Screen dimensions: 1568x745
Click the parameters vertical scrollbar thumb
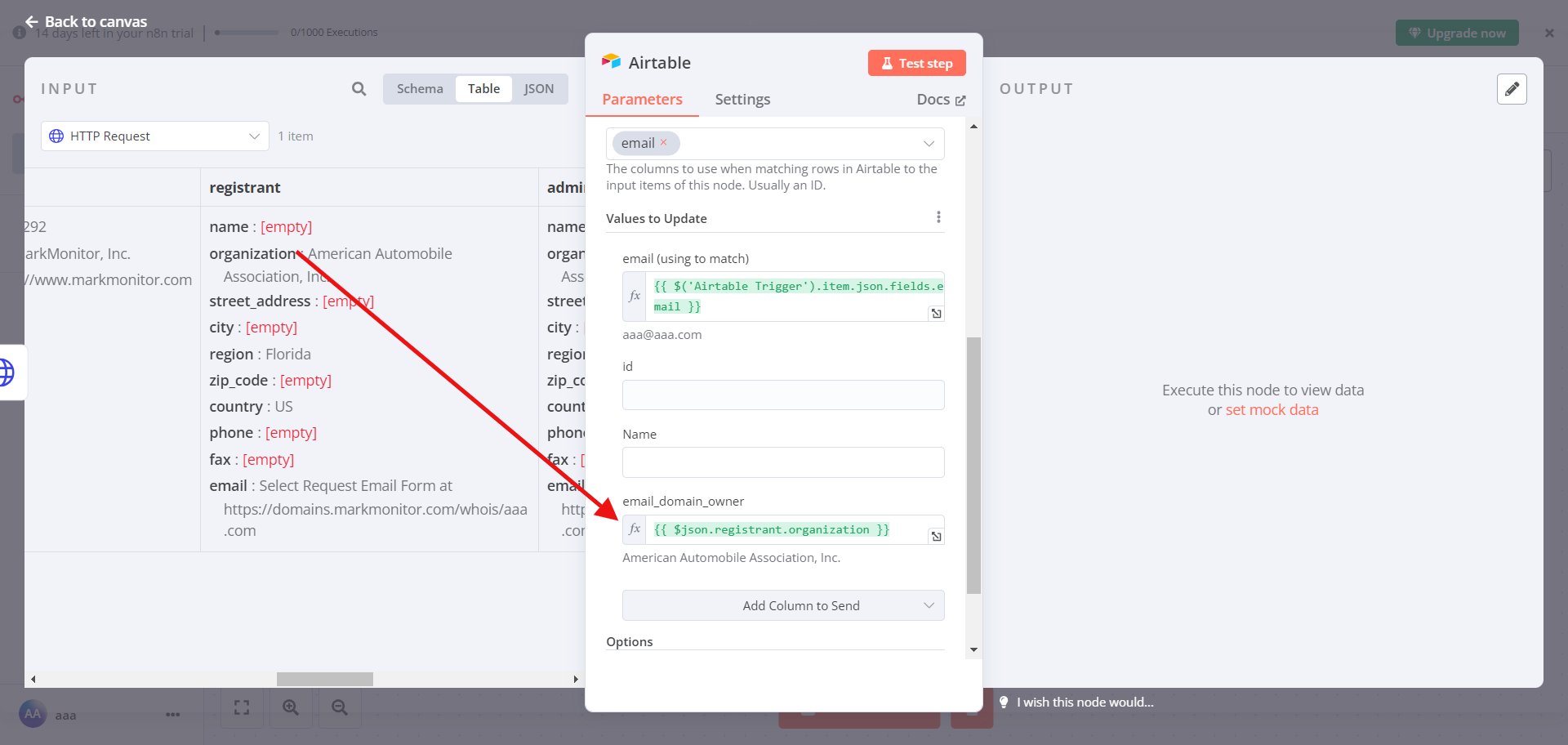coord(973,465)
